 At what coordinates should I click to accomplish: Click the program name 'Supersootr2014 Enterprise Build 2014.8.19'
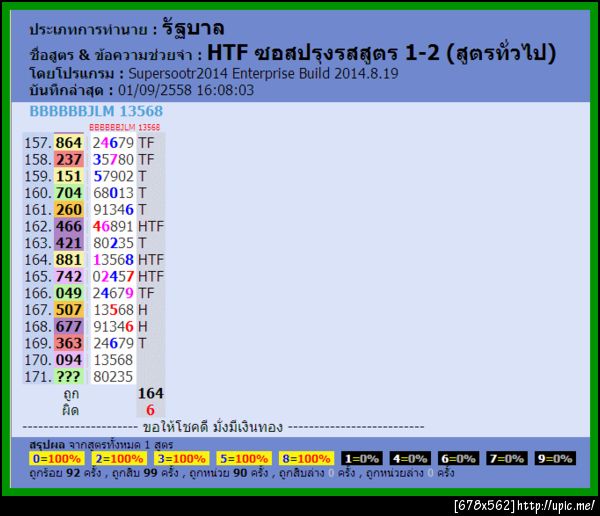coord(263,73)
